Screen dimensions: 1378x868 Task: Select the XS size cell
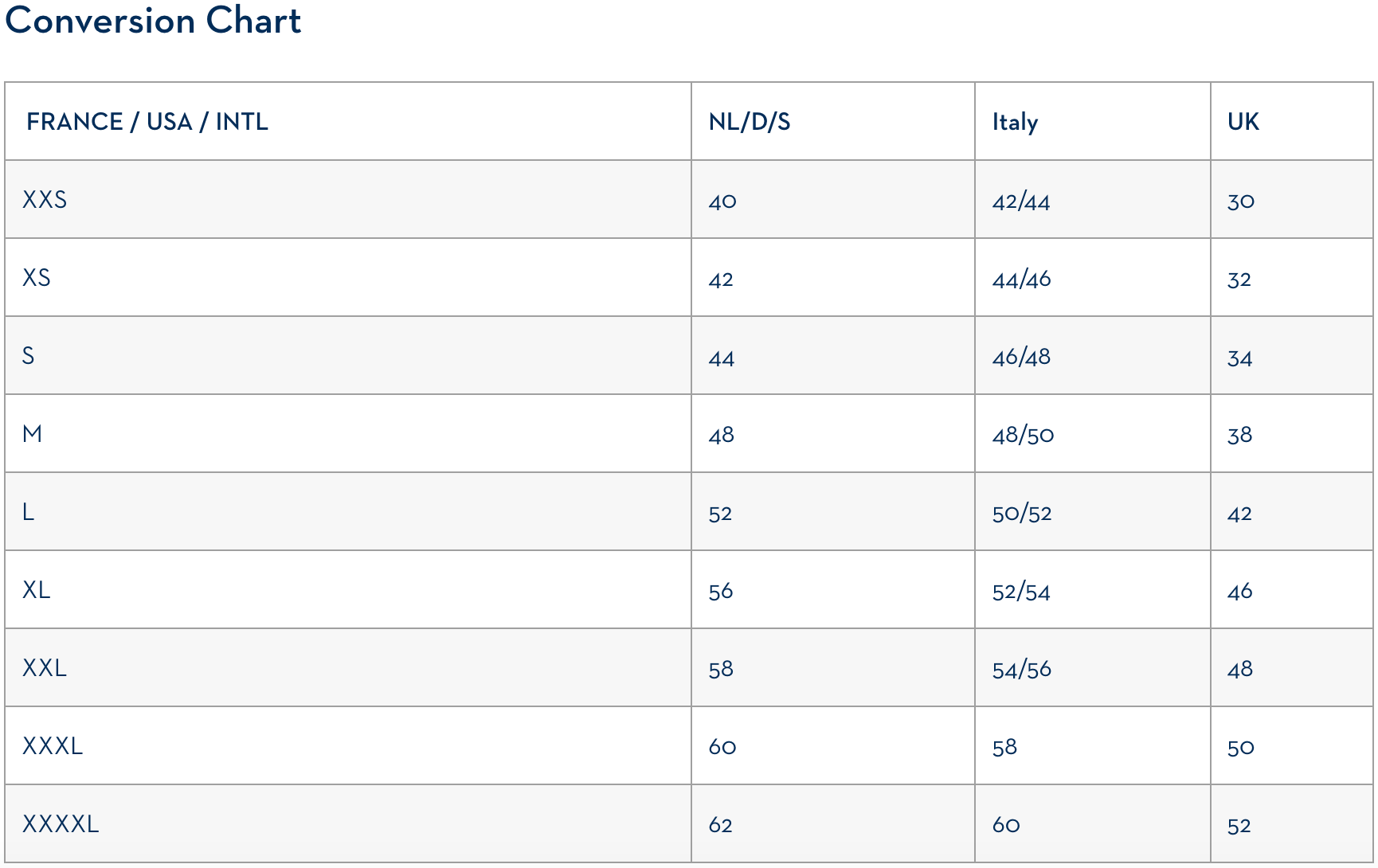coord(37,278)
